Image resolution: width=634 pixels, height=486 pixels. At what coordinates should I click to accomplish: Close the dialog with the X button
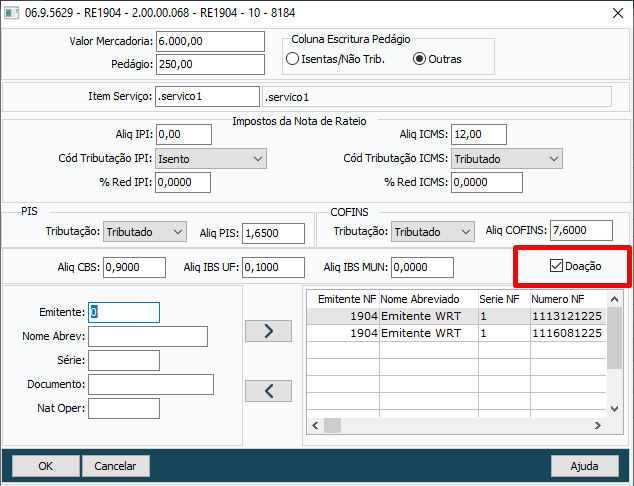point(618,13)
